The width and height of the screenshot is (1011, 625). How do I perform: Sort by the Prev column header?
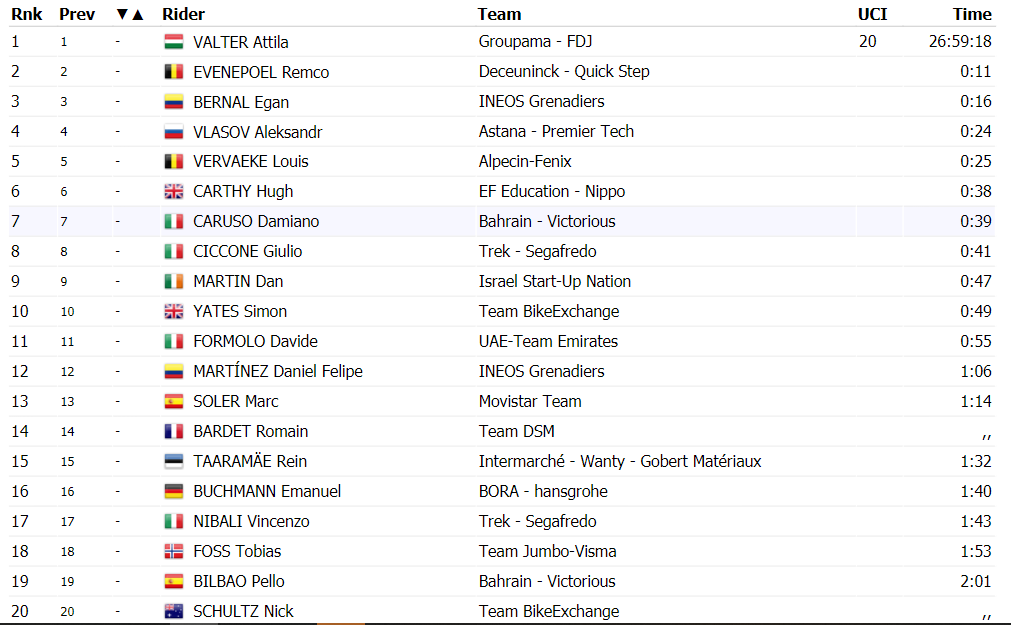[x=77, y=14]
